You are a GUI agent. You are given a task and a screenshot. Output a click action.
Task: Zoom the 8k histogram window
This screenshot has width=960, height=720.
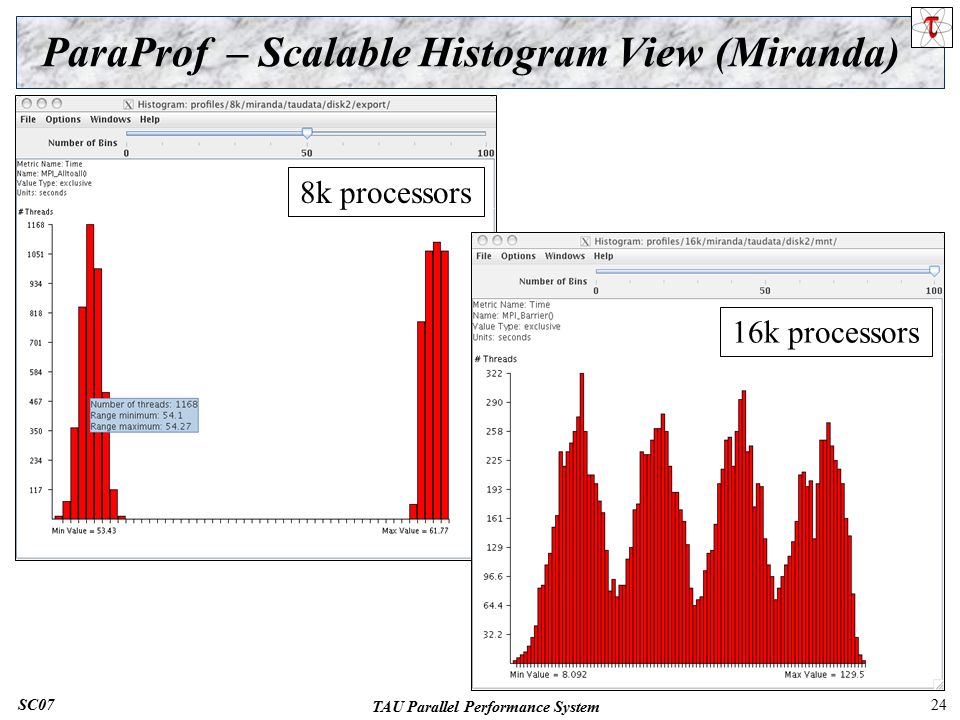57,103
